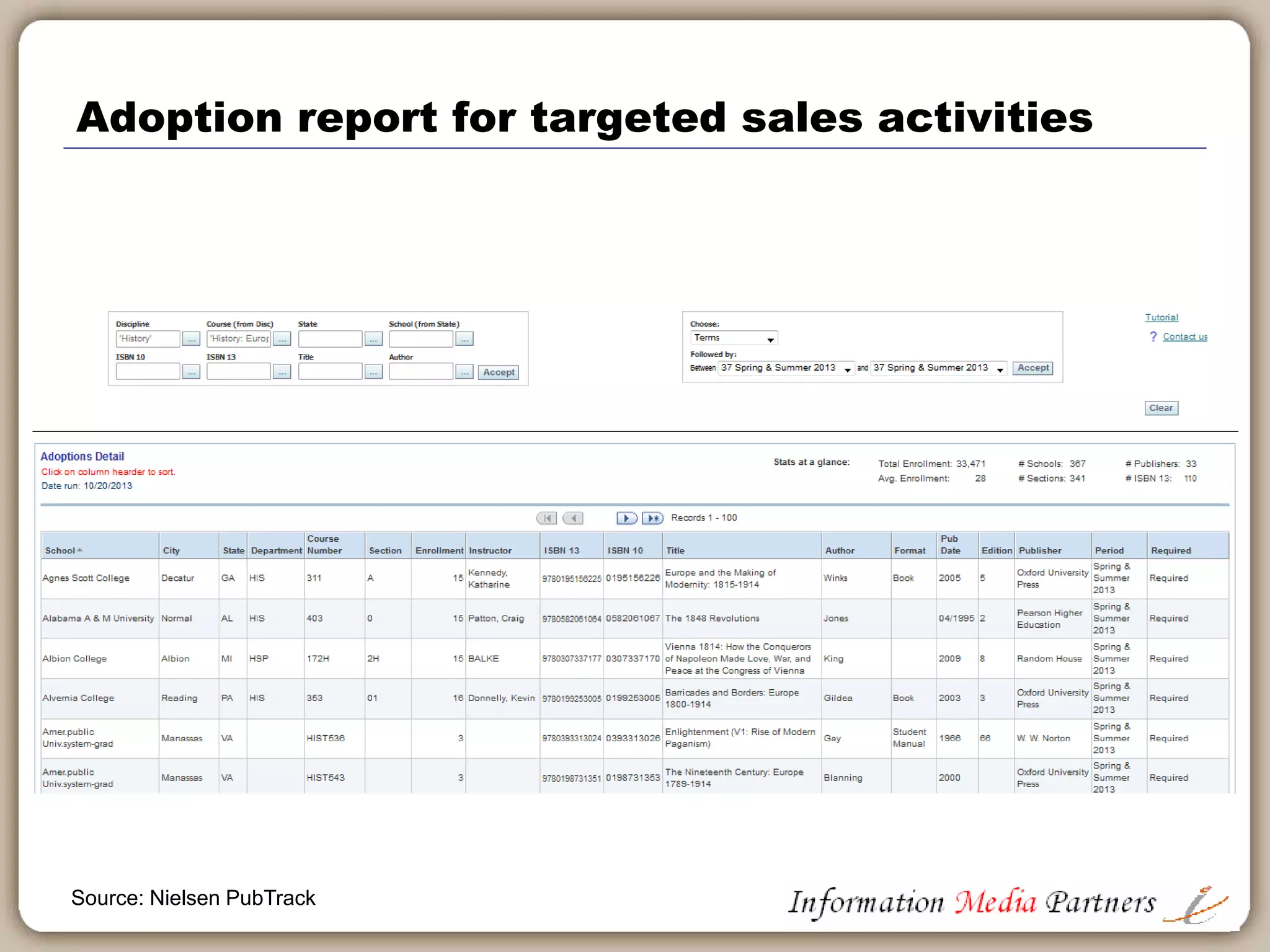The image size is (1270, 952).
Task: Click the State lookup ellipsis button
Action: click(x=373, y=339)
